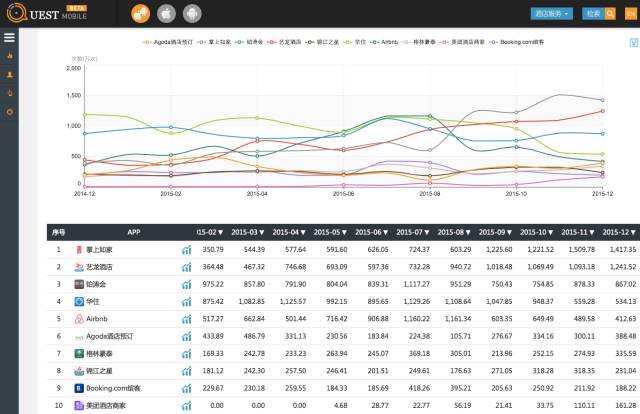Toggle 锦江之星 series in chart legend
Viewport: 640px width, 414px height.
coord(322,42)
